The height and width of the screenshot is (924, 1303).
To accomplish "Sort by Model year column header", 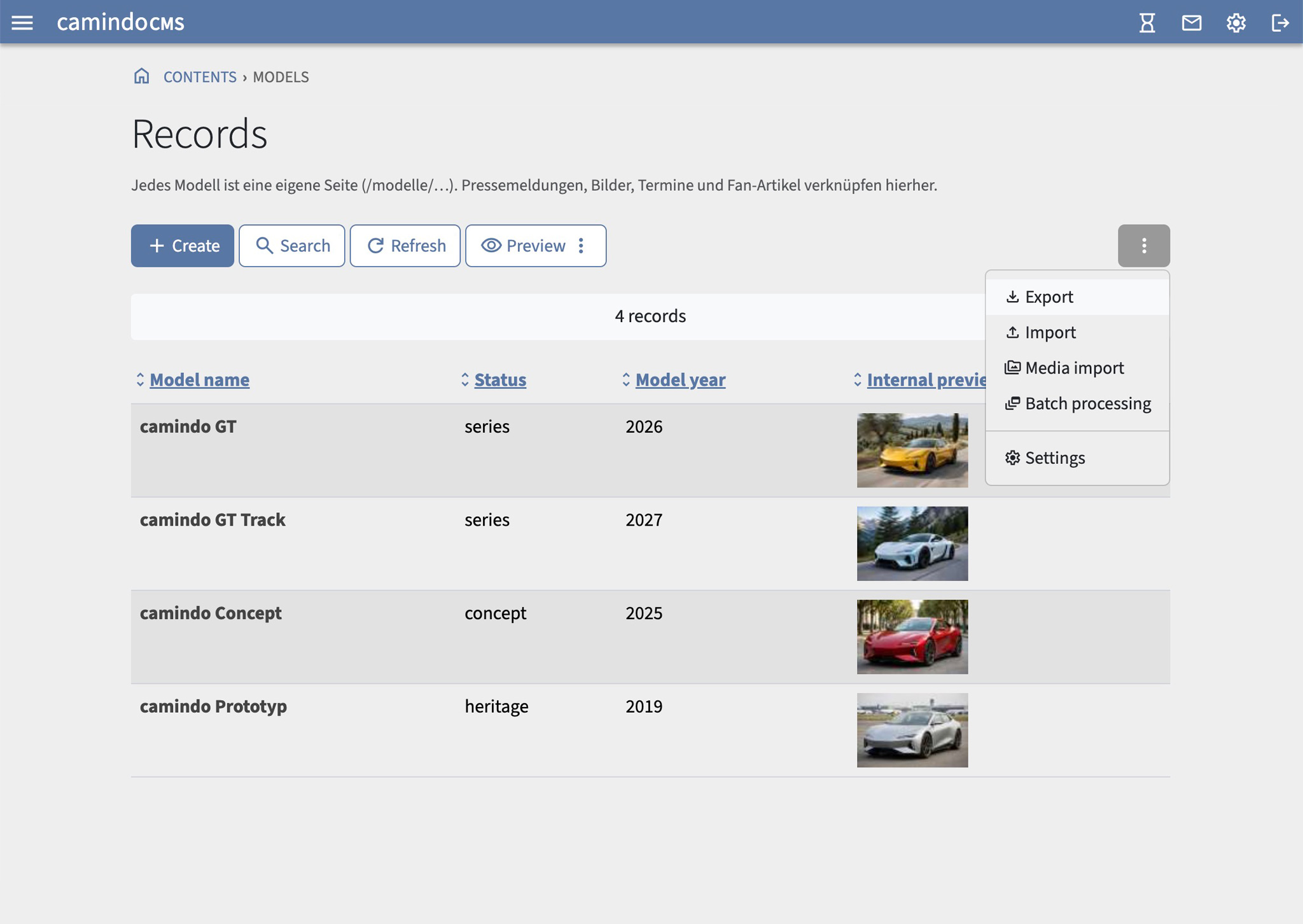I will coord(680,380).
